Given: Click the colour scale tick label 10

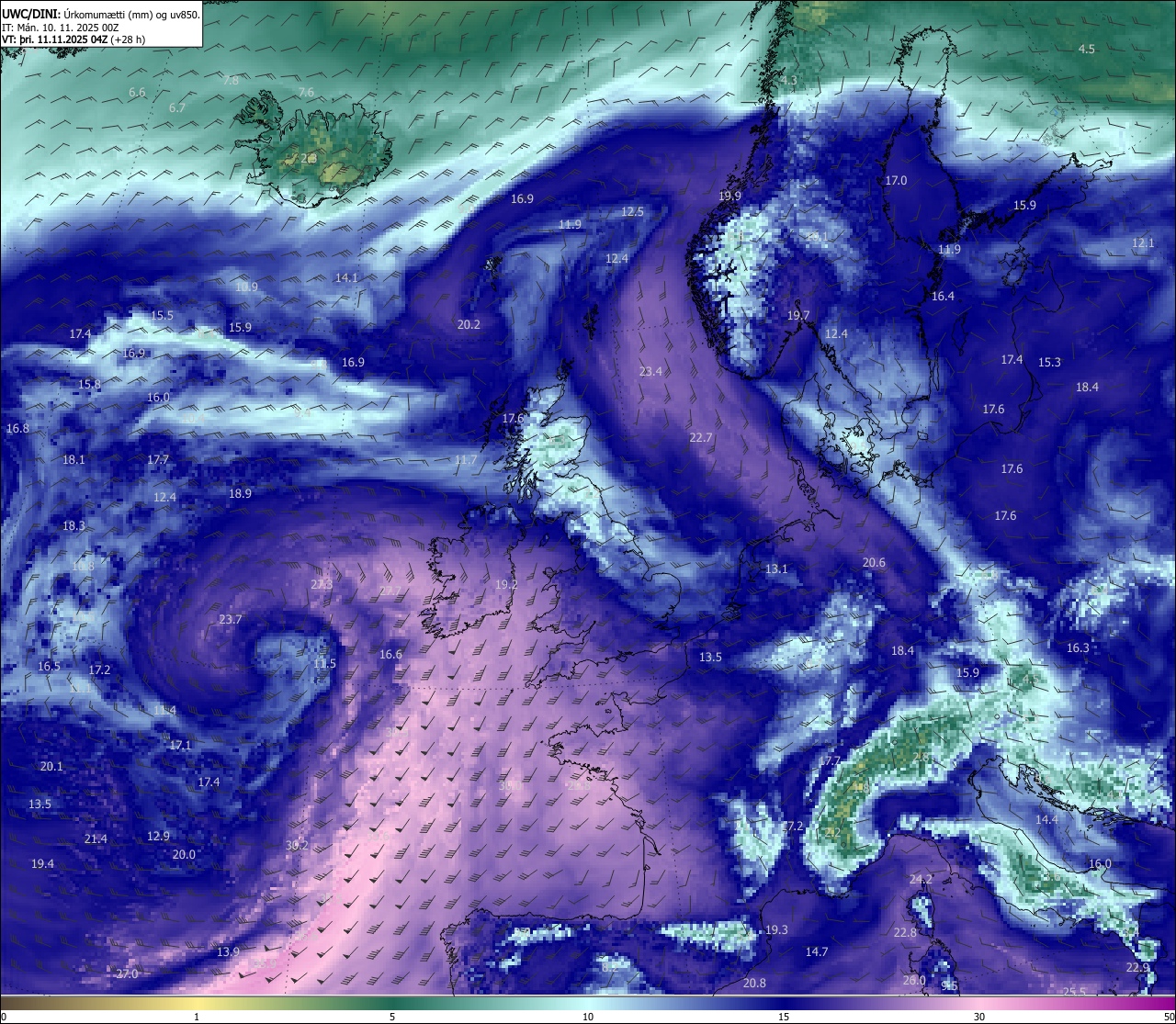Looking at the screenshot, I should 588,1017.
